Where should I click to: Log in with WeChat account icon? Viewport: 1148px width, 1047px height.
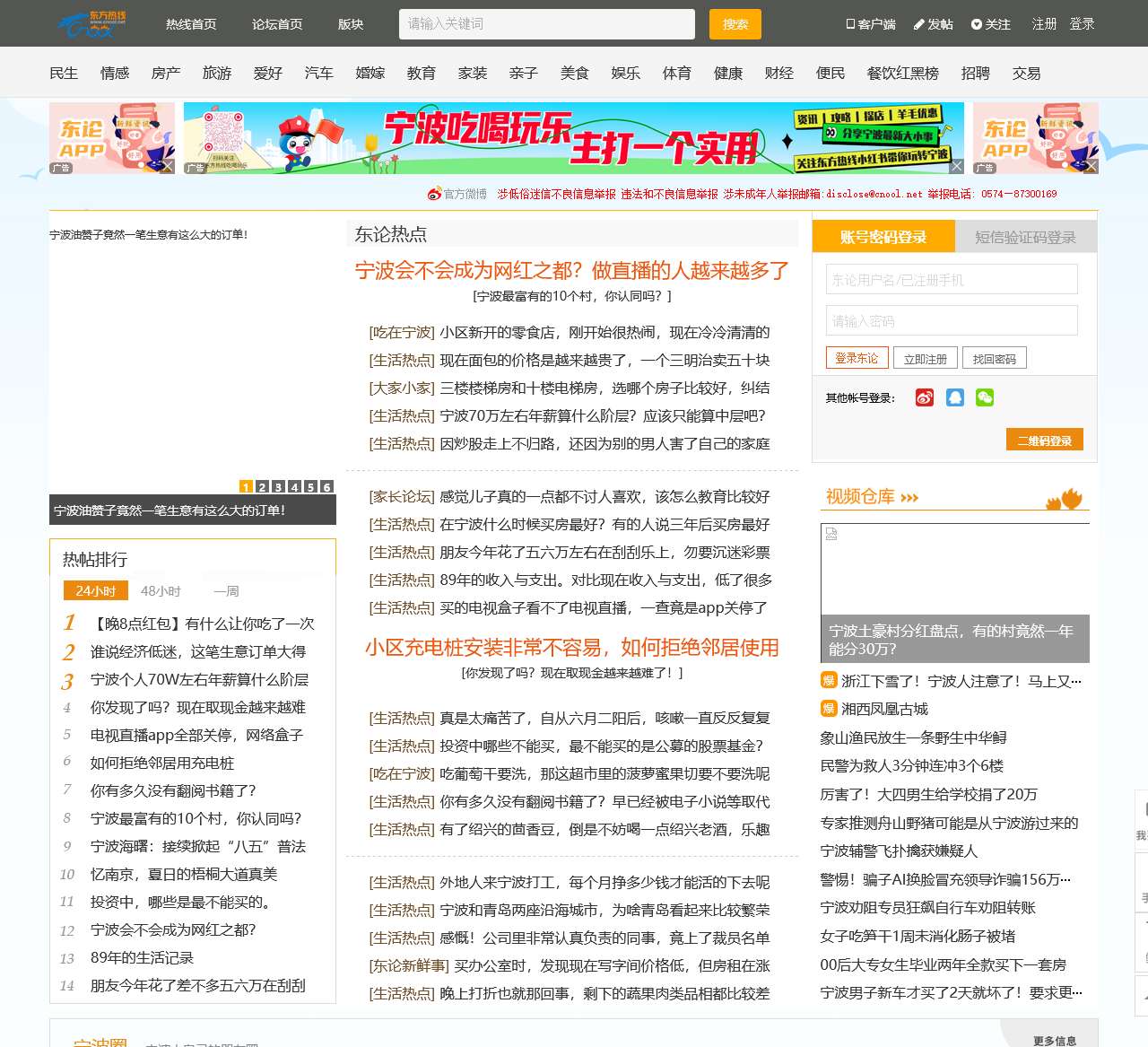pyautogui.click(x=985, y=397)
